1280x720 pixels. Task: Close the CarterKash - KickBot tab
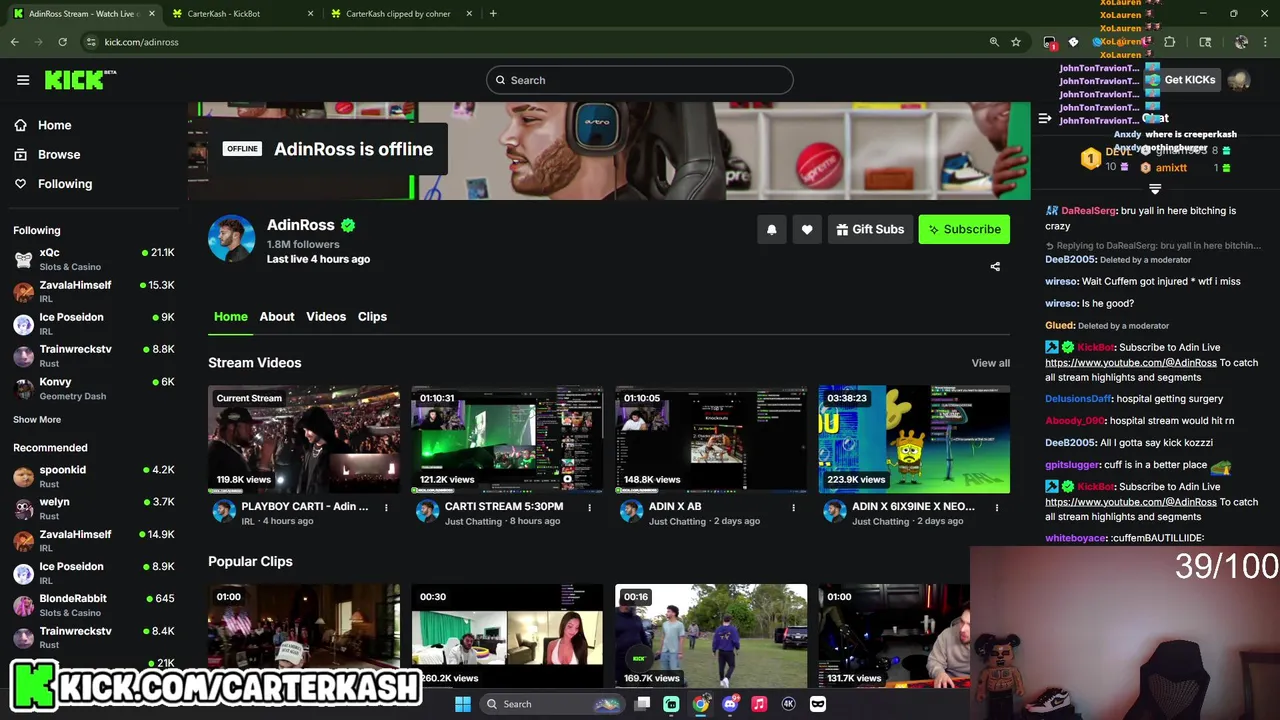click(311, 13)
